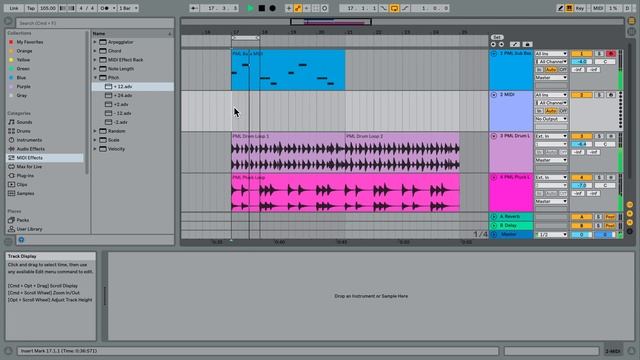Arm the 2 MIDI track
The width and height of the screenshot is (640, 360).
point(611,95)
